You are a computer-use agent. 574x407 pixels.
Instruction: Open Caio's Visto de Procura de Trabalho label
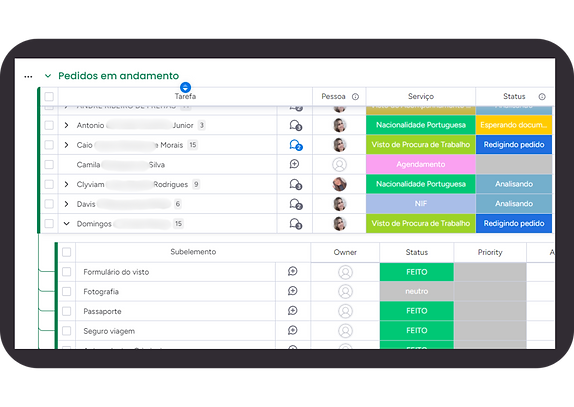pos(421,145)
